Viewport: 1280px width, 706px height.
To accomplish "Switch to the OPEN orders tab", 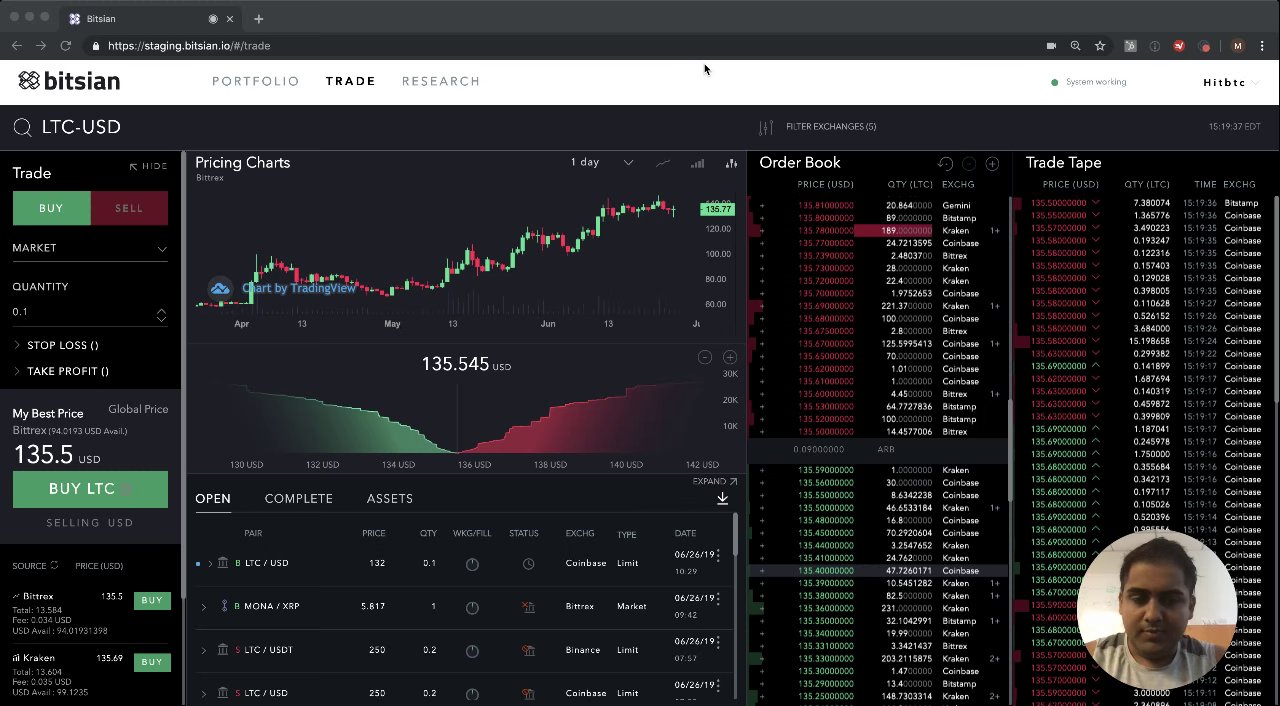I will [213, 498].
